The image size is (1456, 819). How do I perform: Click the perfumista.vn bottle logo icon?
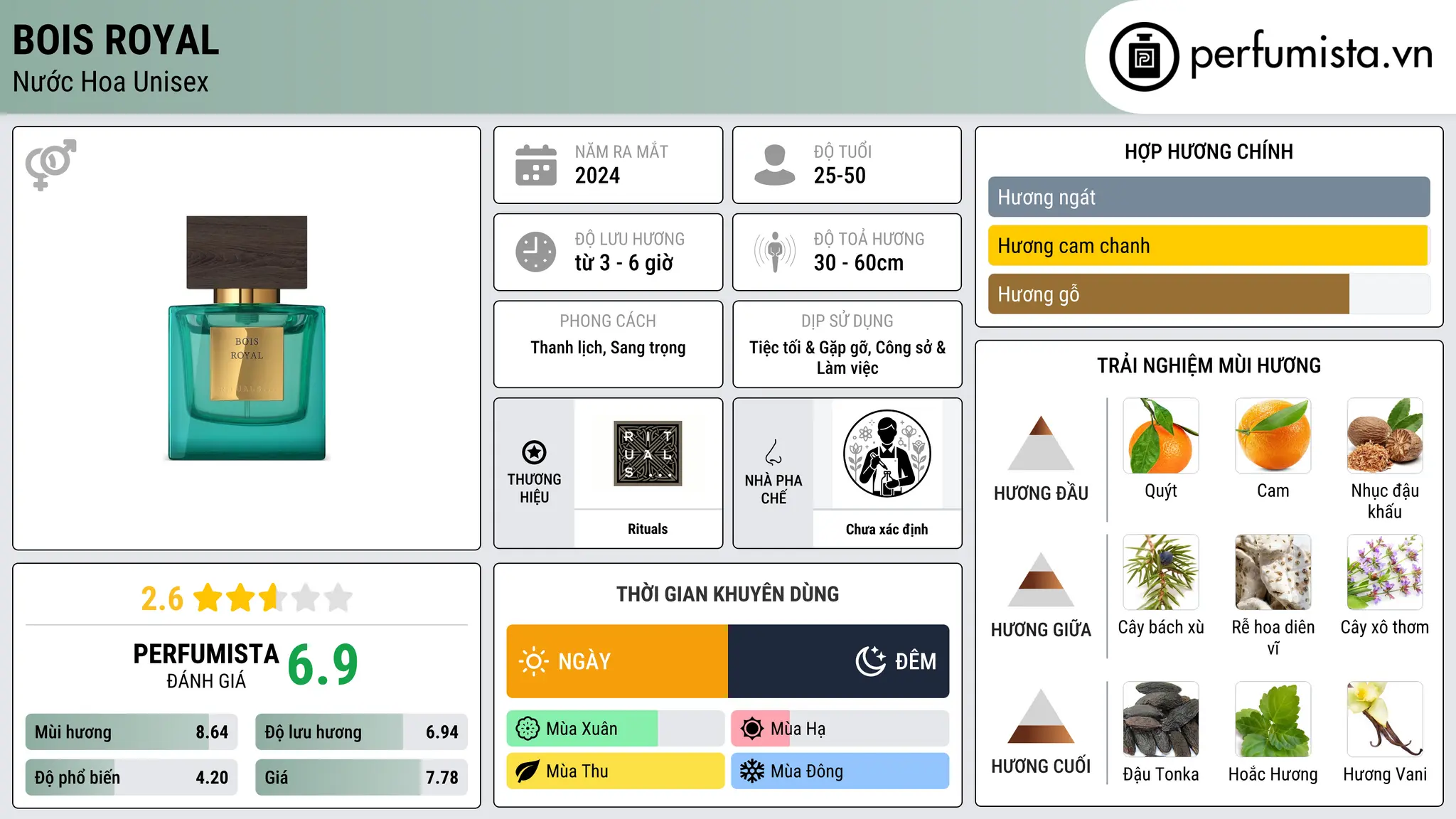[1144, 57]
